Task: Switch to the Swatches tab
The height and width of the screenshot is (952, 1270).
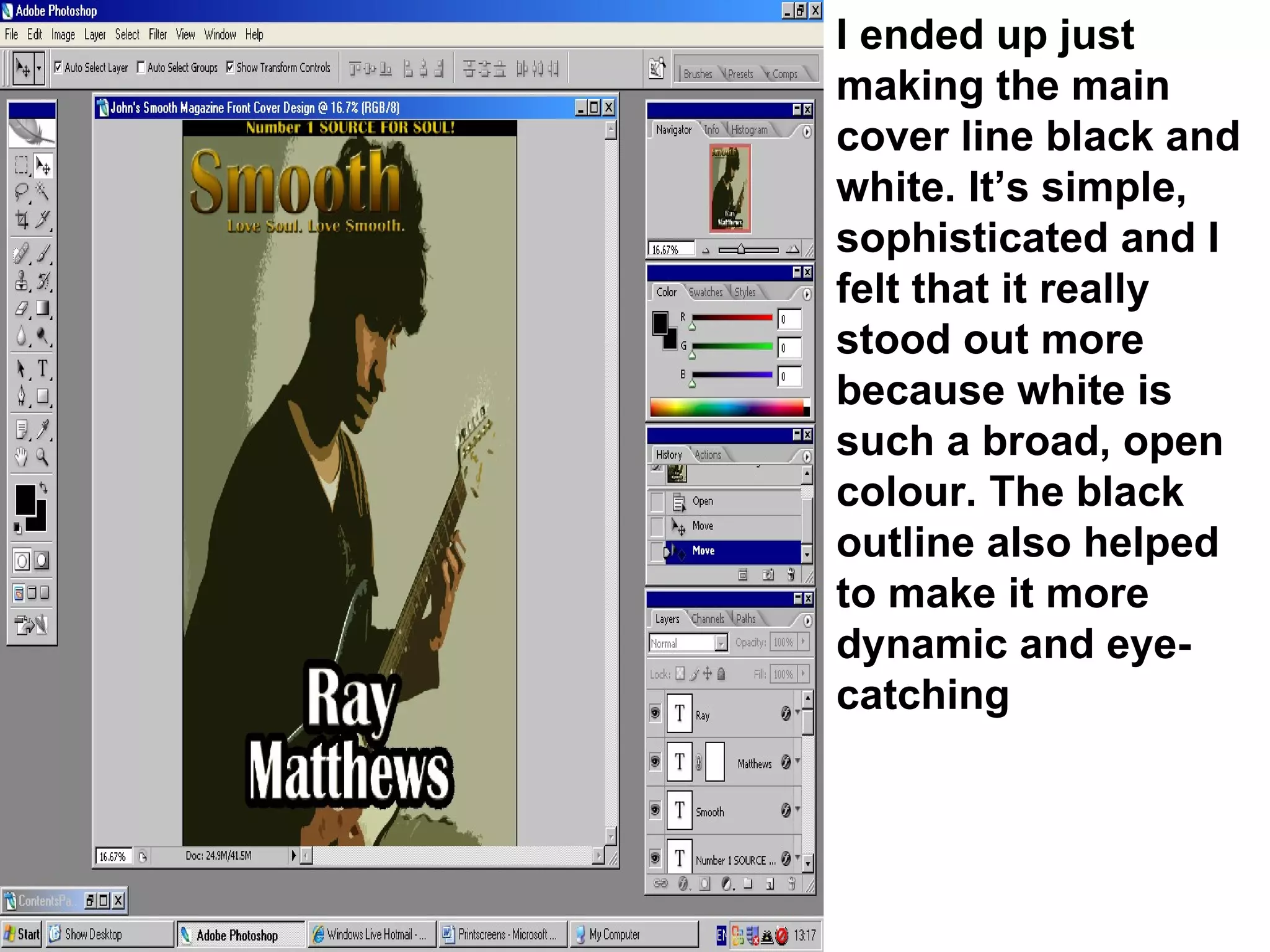Action: [x=706, y=292]
